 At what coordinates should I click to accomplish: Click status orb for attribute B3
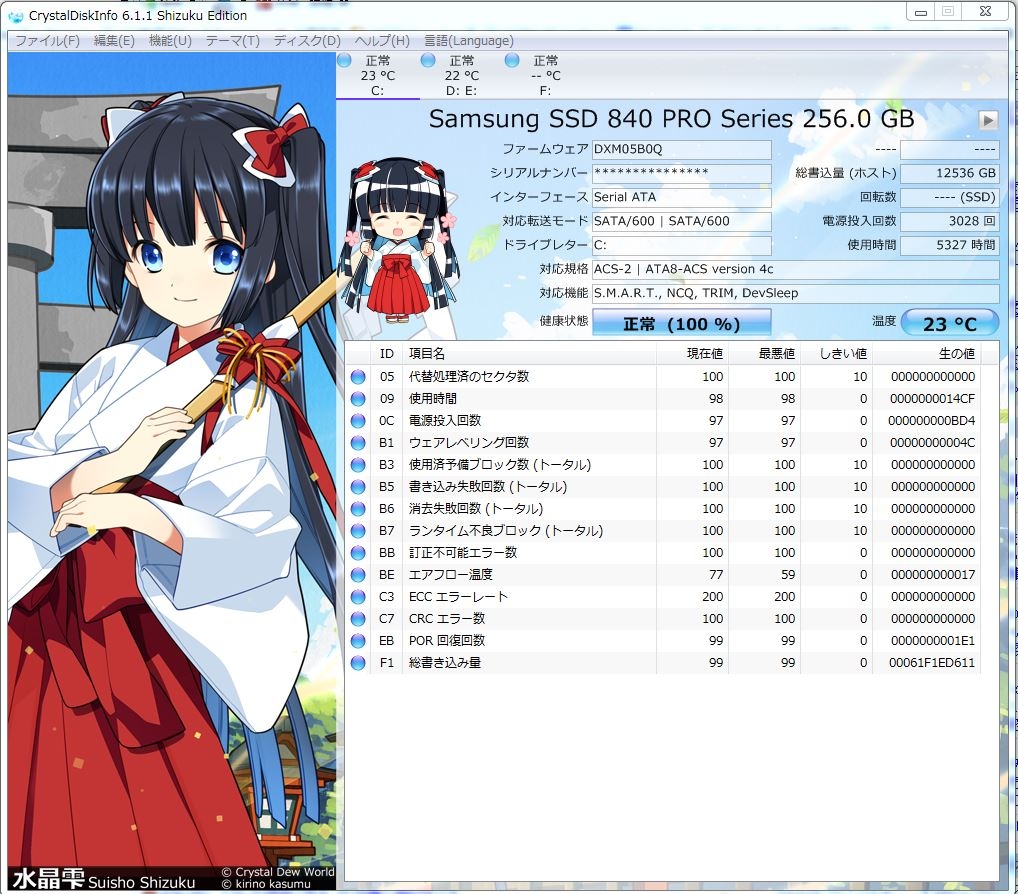[x=358, y=465]
